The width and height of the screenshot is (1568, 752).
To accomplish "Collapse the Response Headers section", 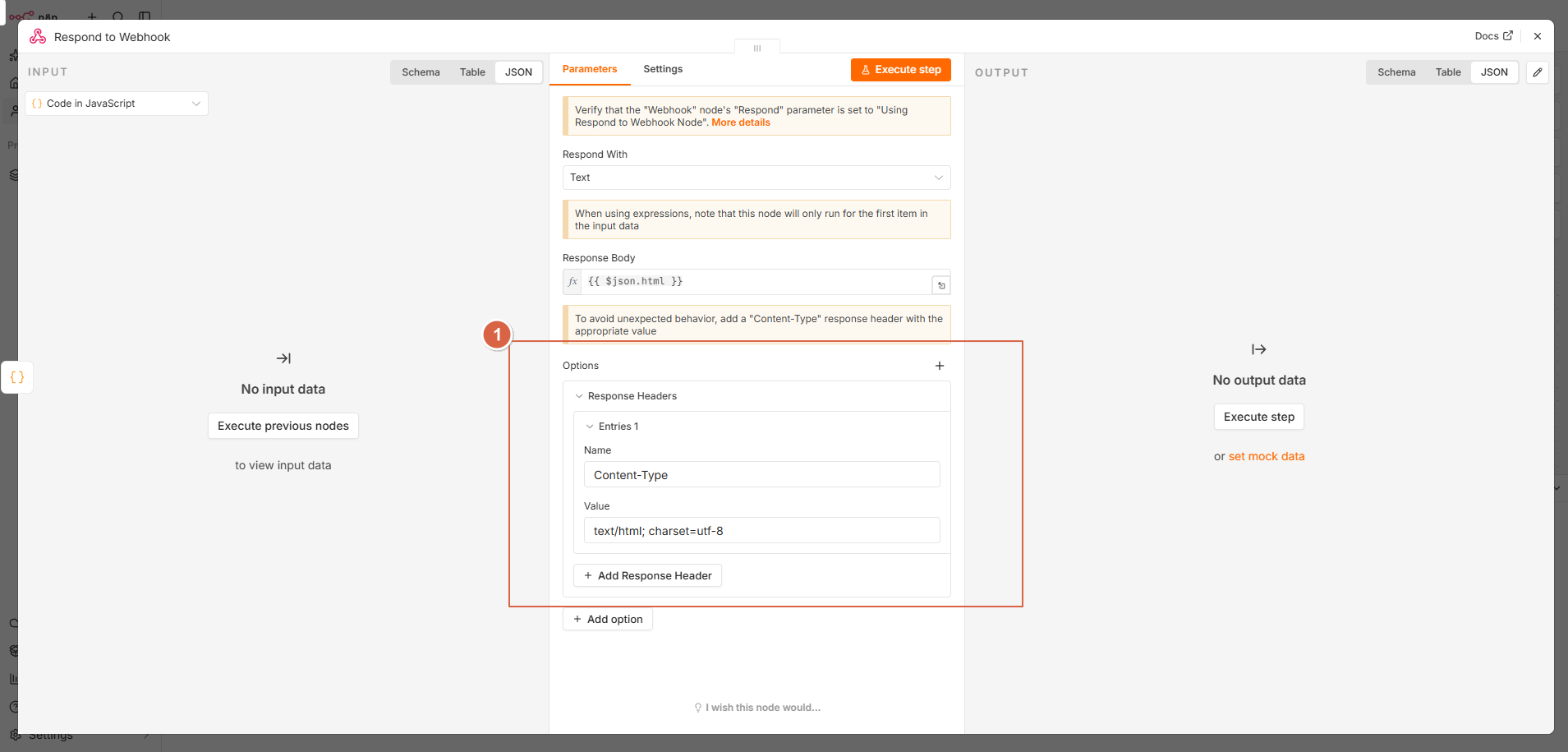I will coord(579,396).
